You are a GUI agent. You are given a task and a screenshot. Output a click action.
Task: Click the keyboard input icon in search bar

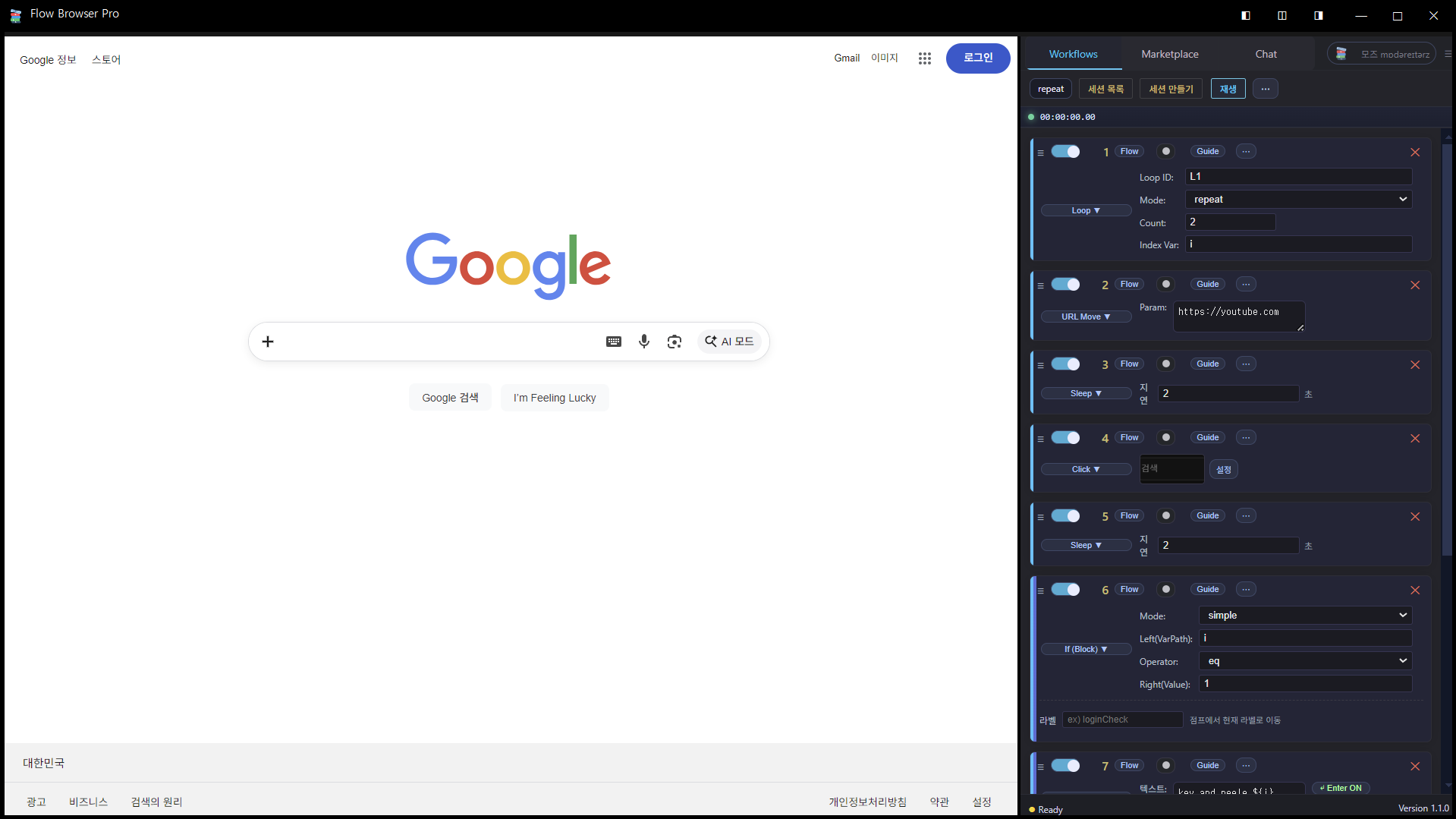click(614, 341)
